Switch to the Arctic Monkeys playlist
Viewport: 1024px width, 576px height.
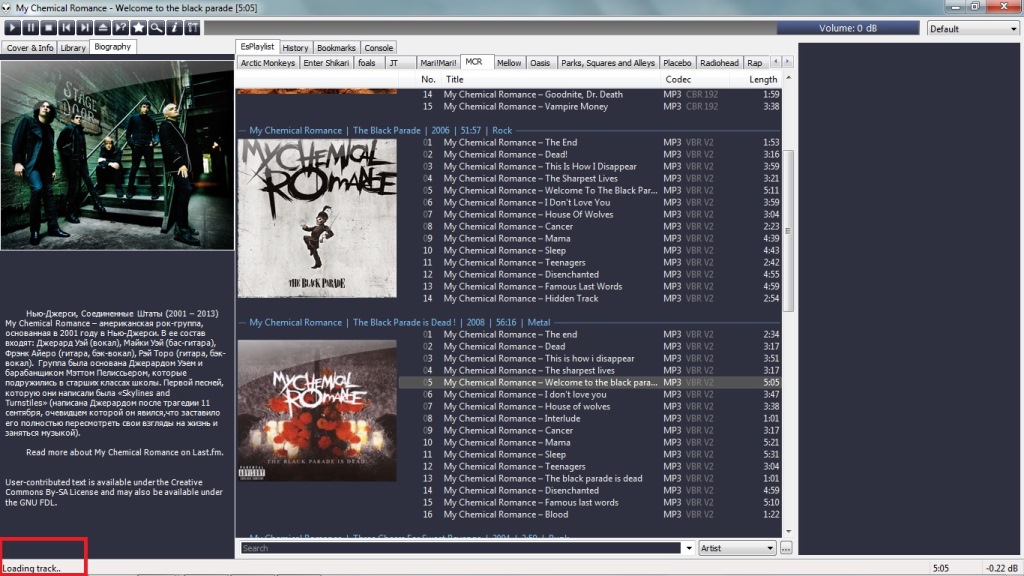click(x=268, y=63)
